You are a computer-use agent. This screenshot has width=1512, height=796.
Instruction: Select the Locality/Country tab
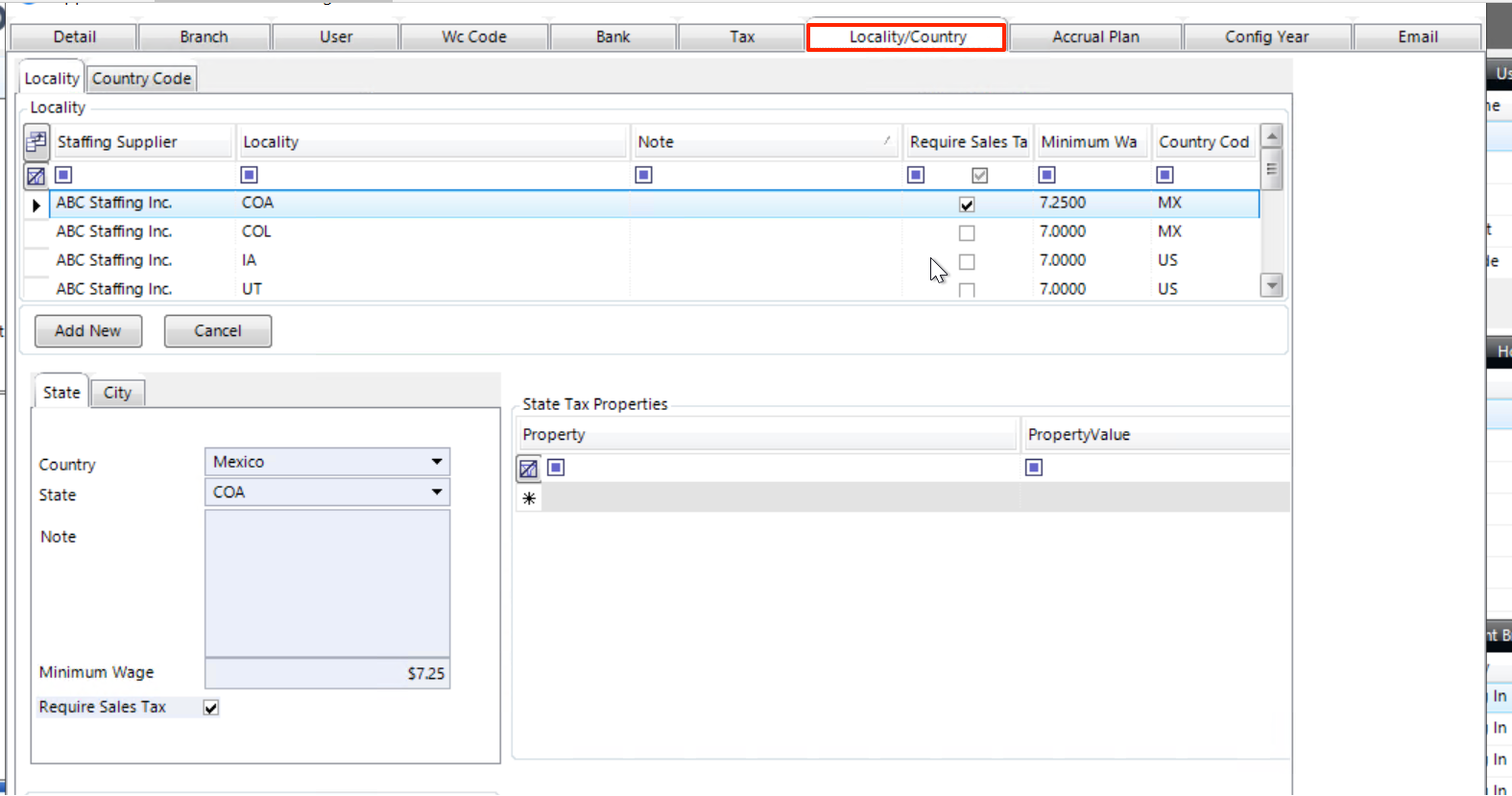907,36
